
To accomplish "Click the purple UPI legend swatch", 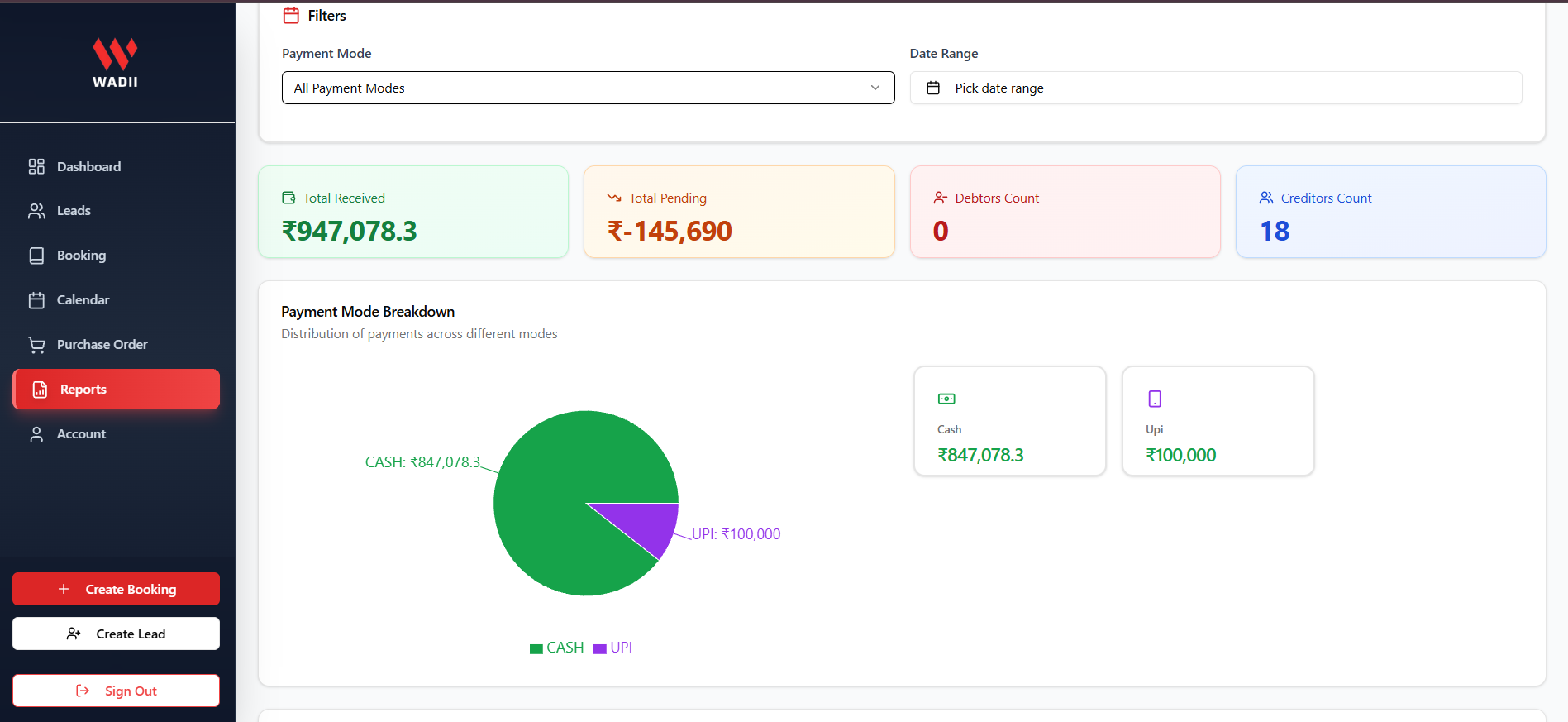I will [x=600, y=648].
